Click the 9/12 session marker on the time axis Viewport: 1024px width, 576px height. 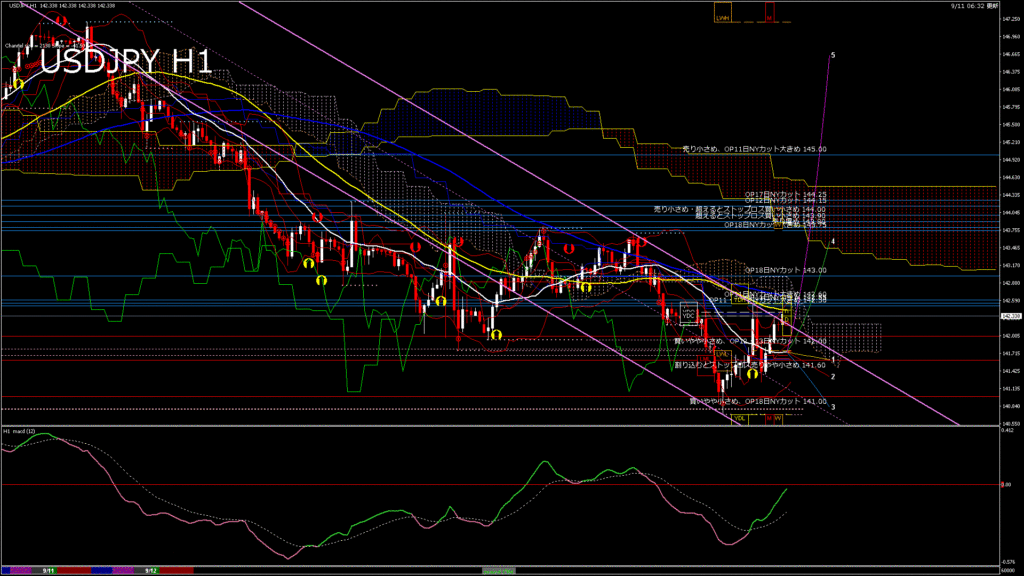pos(151,570)
